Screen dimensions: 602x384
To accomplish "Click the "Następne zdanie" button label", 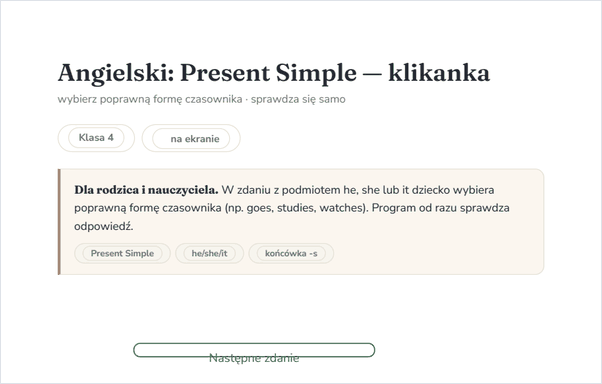I will coord(254,358).
